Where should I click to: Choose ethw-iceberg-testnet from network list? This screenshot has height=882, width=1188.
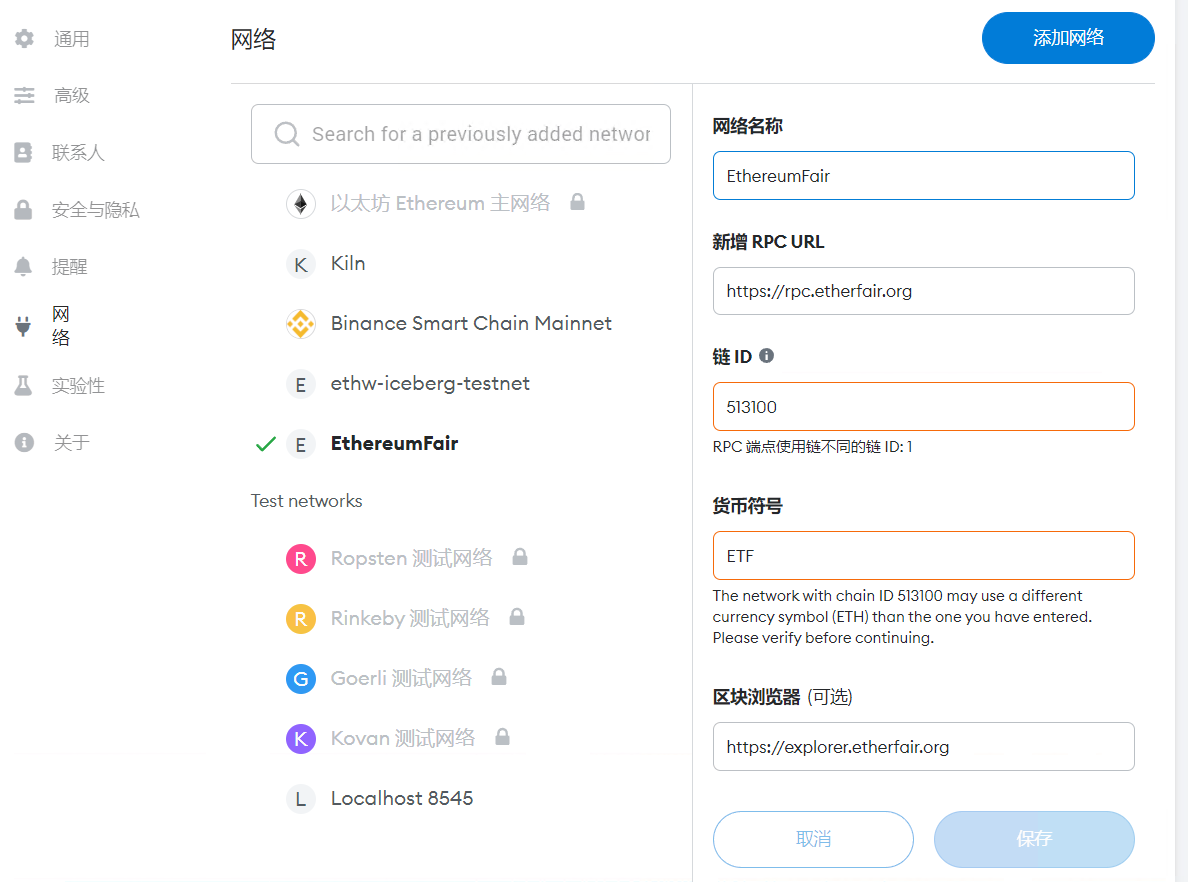430,384
